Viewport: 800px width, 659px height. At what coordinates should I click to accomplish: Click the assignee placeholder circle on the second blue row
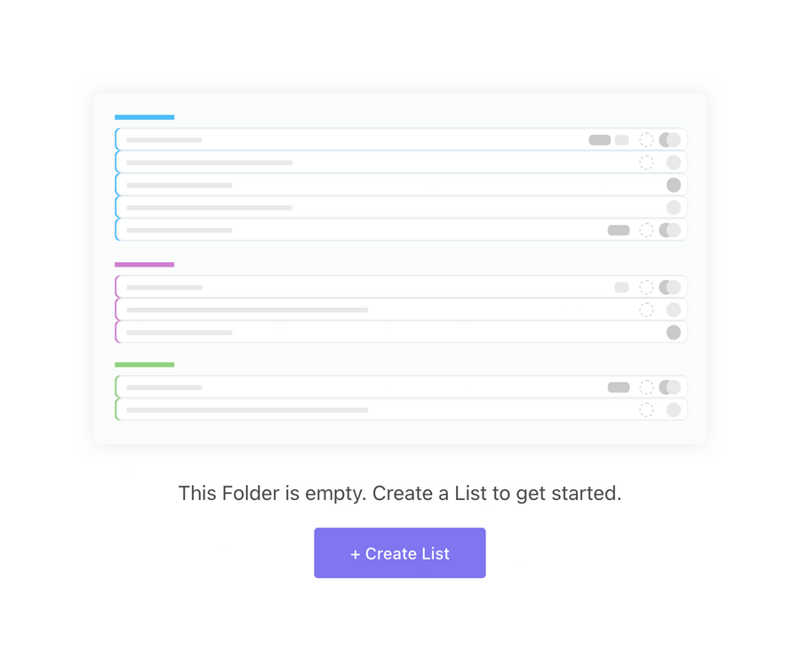coord(646,162)
